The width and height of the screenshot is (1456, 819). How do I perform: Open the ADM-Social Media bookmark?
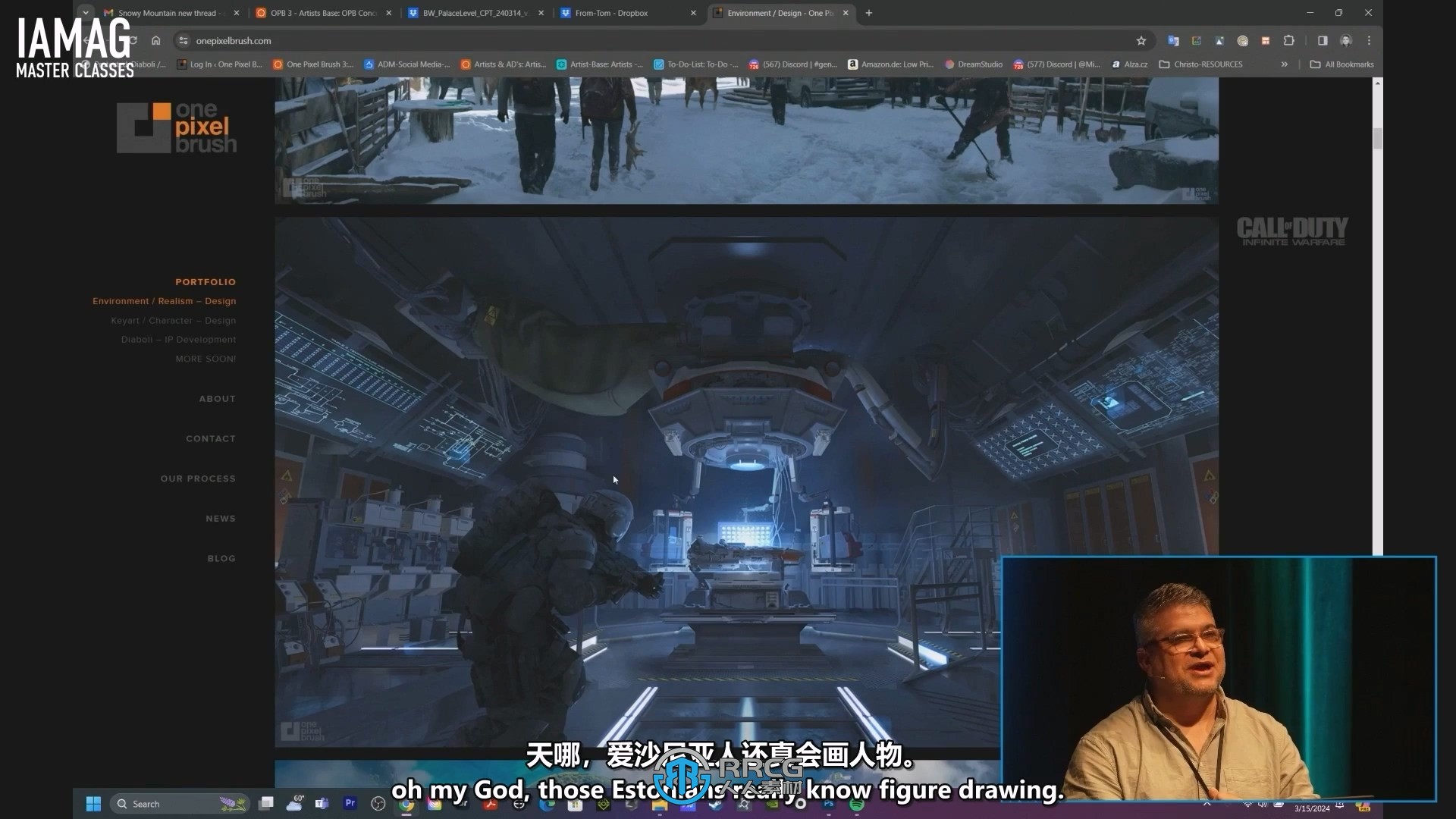click(407, 64)
